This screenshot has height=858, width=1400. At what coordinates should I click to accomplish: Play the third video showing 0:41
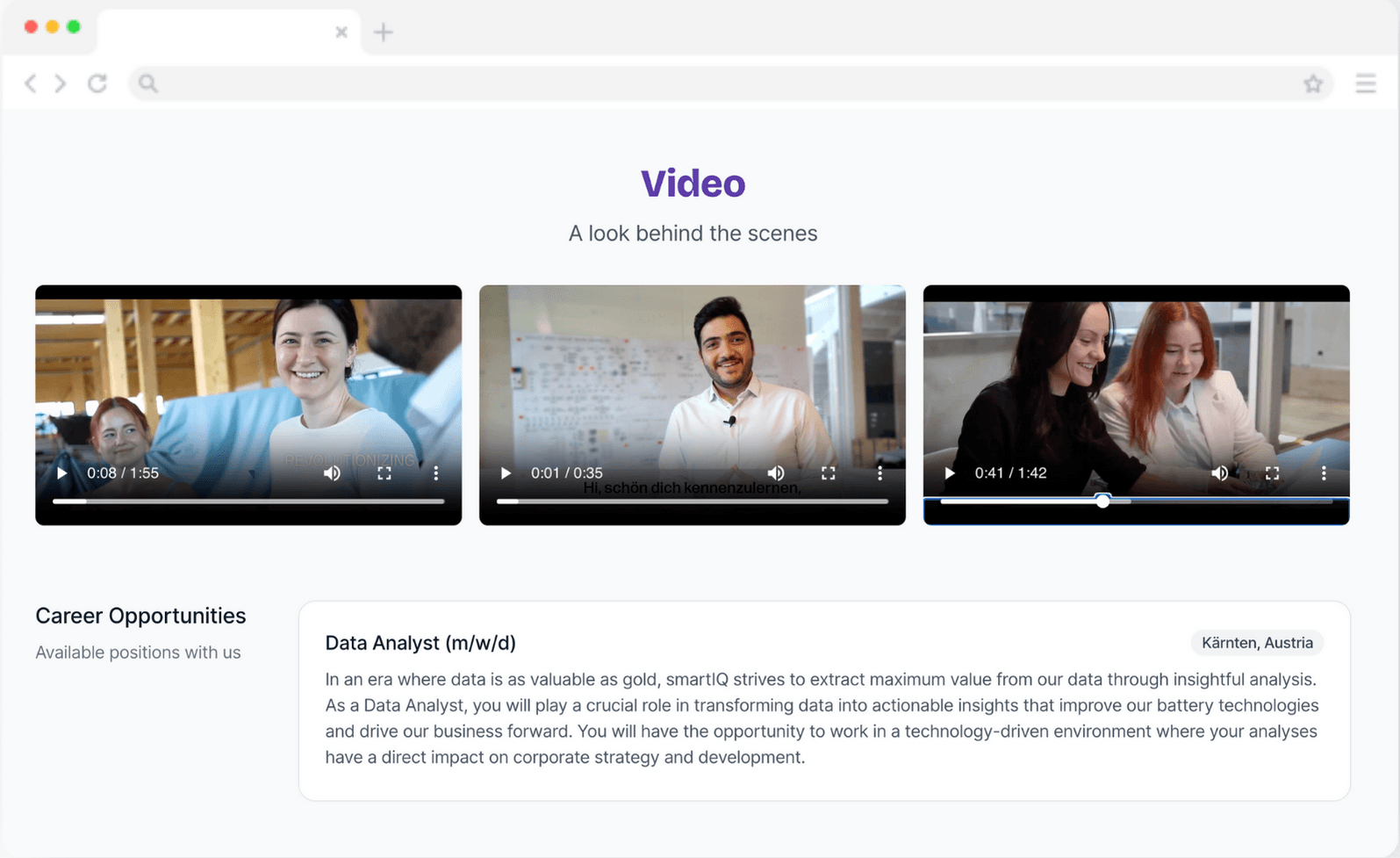[x=950, y=473]
